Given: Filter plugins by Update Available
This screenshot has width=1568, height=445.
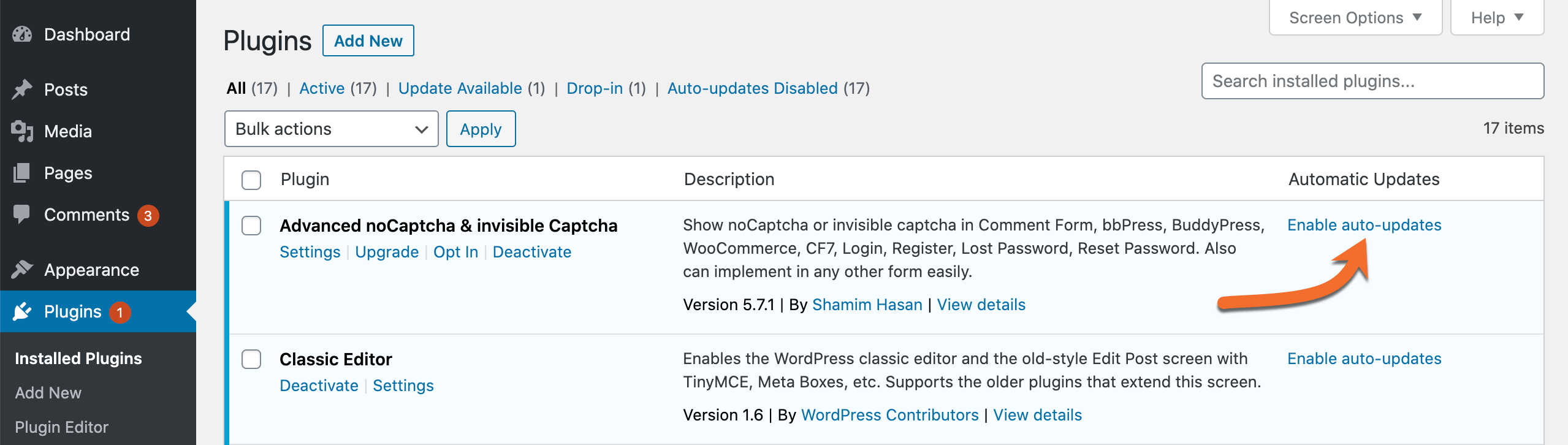Looking at the screenshot, I should pos(460,88).
